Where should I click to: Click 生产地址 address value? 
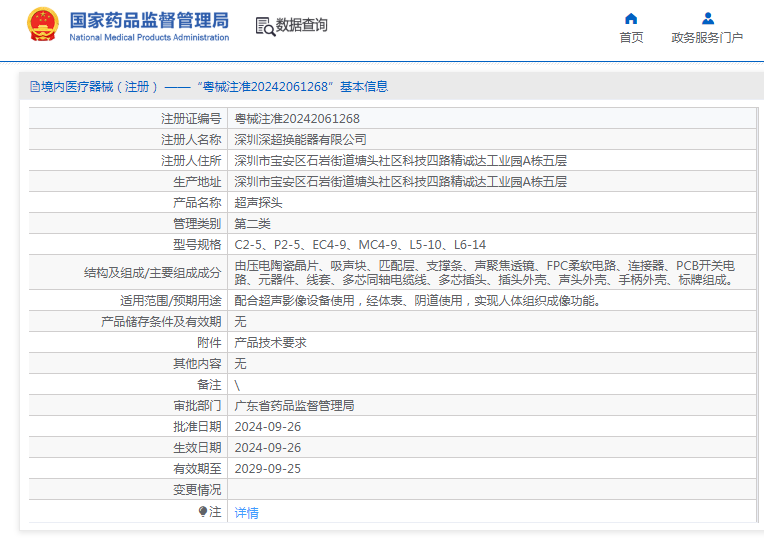pos(401,182)
